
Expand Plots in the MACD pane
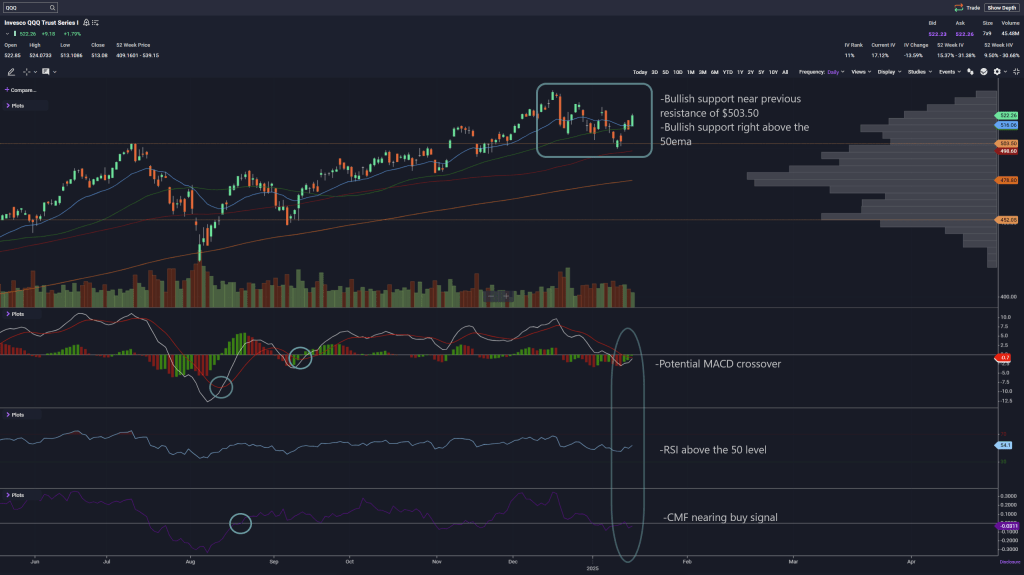point(16,314)
